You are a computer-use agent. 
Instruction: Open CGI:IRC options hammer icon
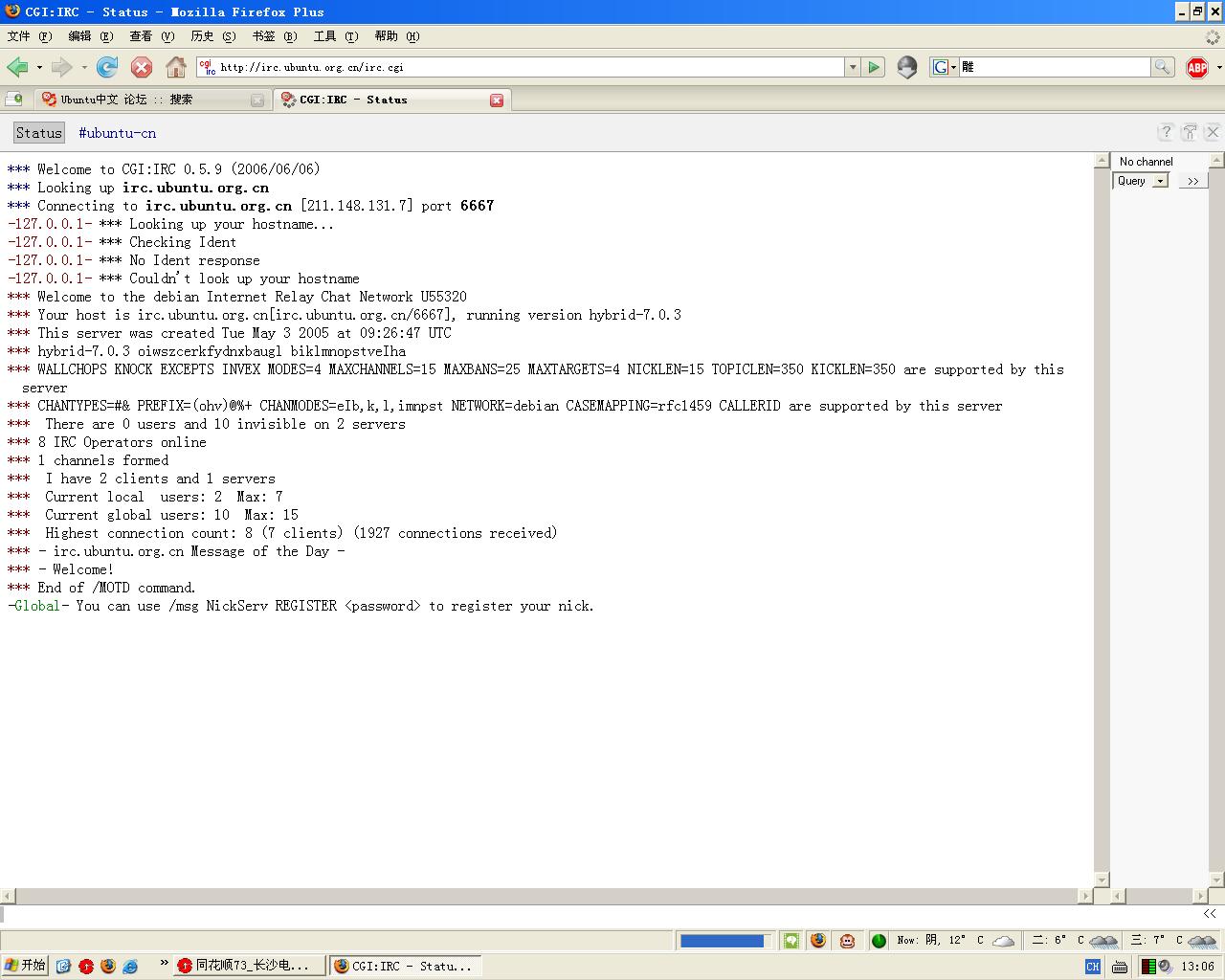coord(1190,132)
